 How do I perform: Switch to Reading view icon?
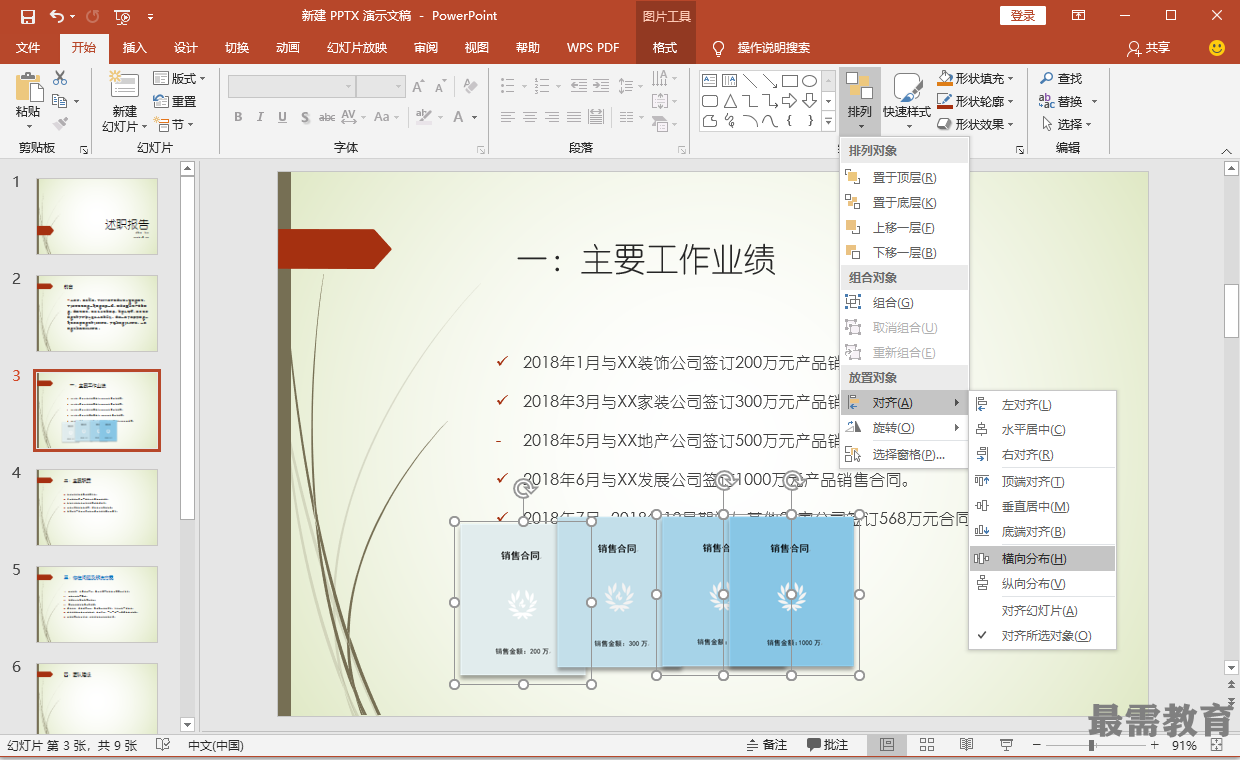tap(966, 745)
